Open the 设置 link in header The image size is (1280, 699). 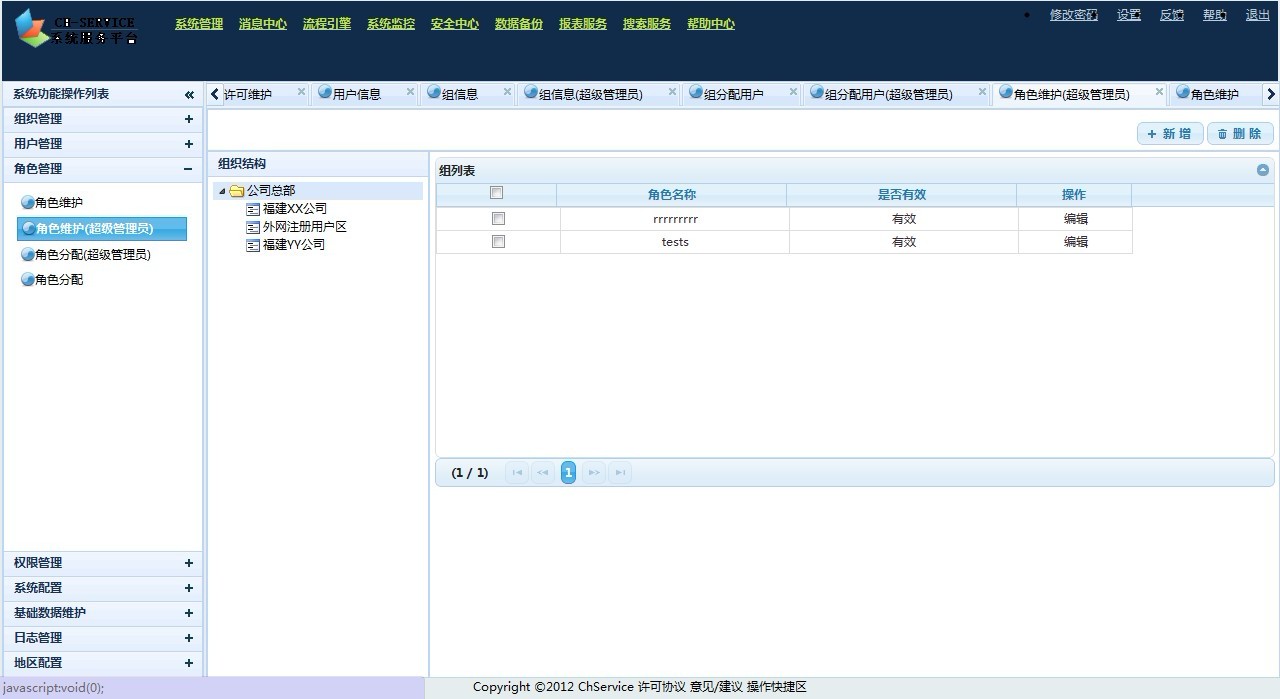pos(1129,15)
